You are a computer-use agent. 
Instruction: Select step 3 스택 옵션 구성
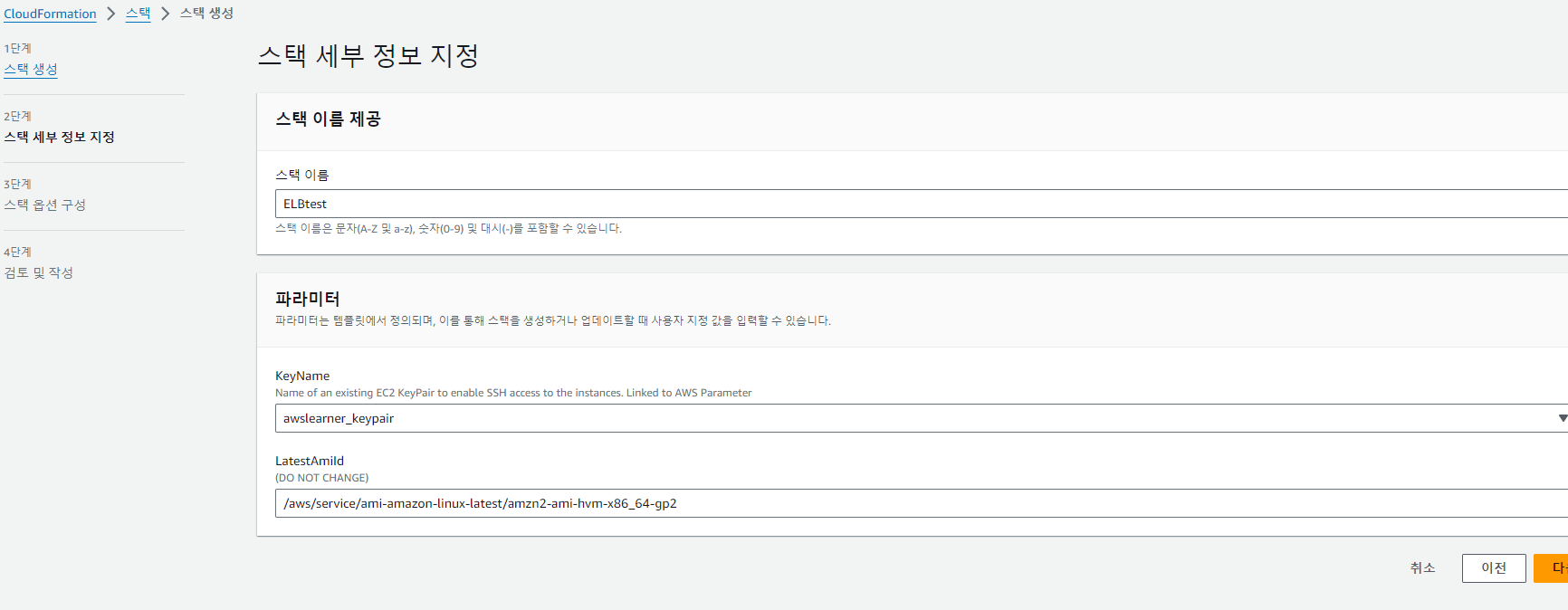(45, 205)
